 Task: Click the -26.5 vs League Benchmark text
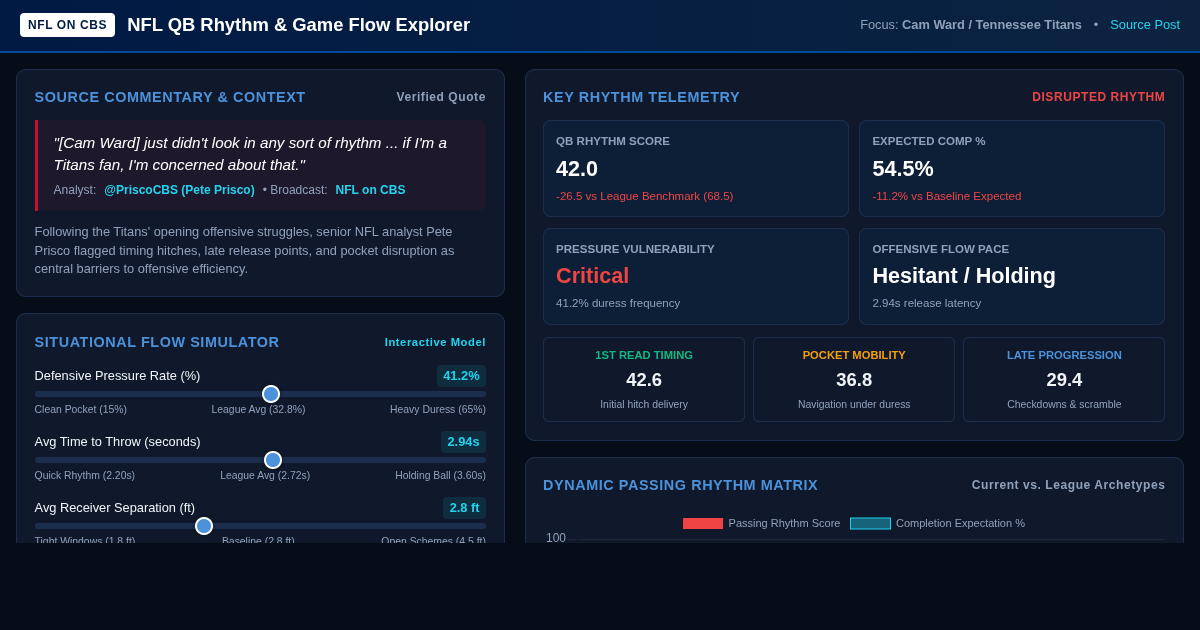tap(645, 196)
